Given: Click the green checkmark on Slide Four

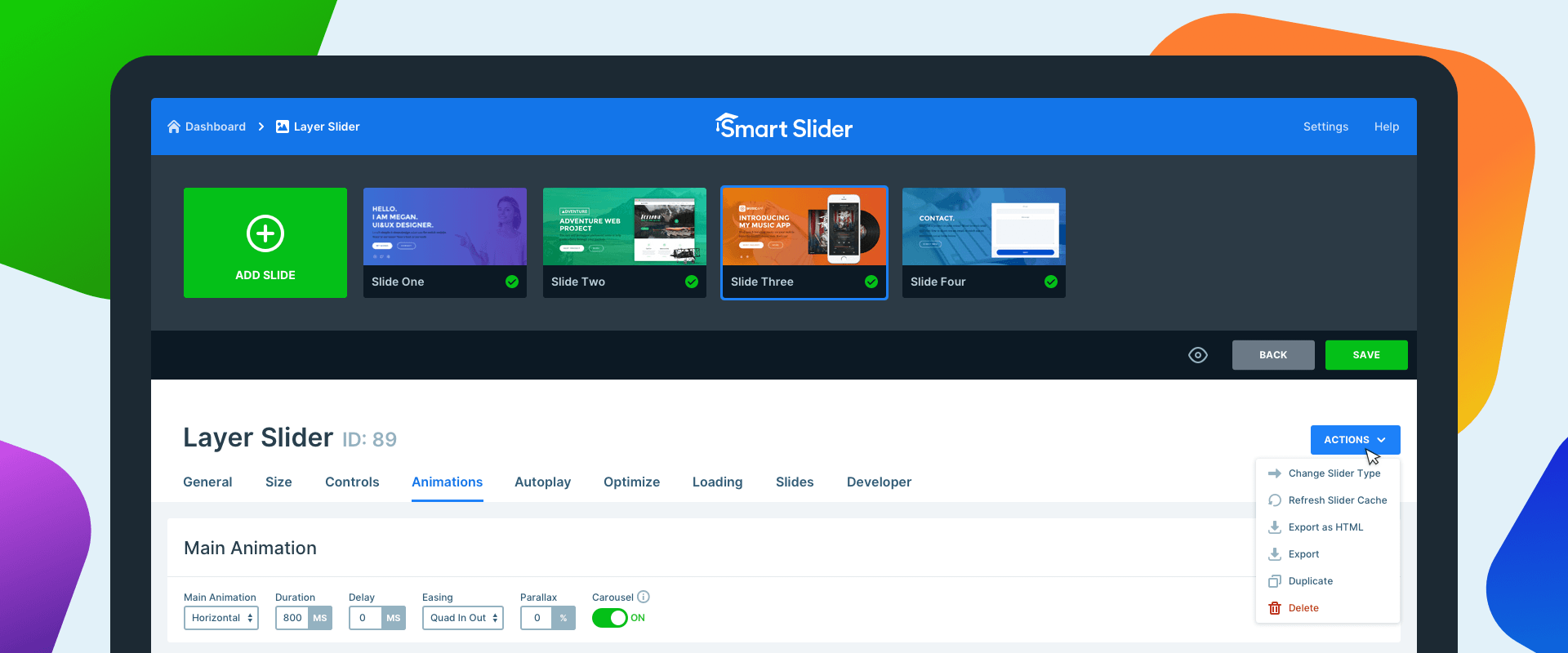Looking at the screenshot, I should point(1051,282).
